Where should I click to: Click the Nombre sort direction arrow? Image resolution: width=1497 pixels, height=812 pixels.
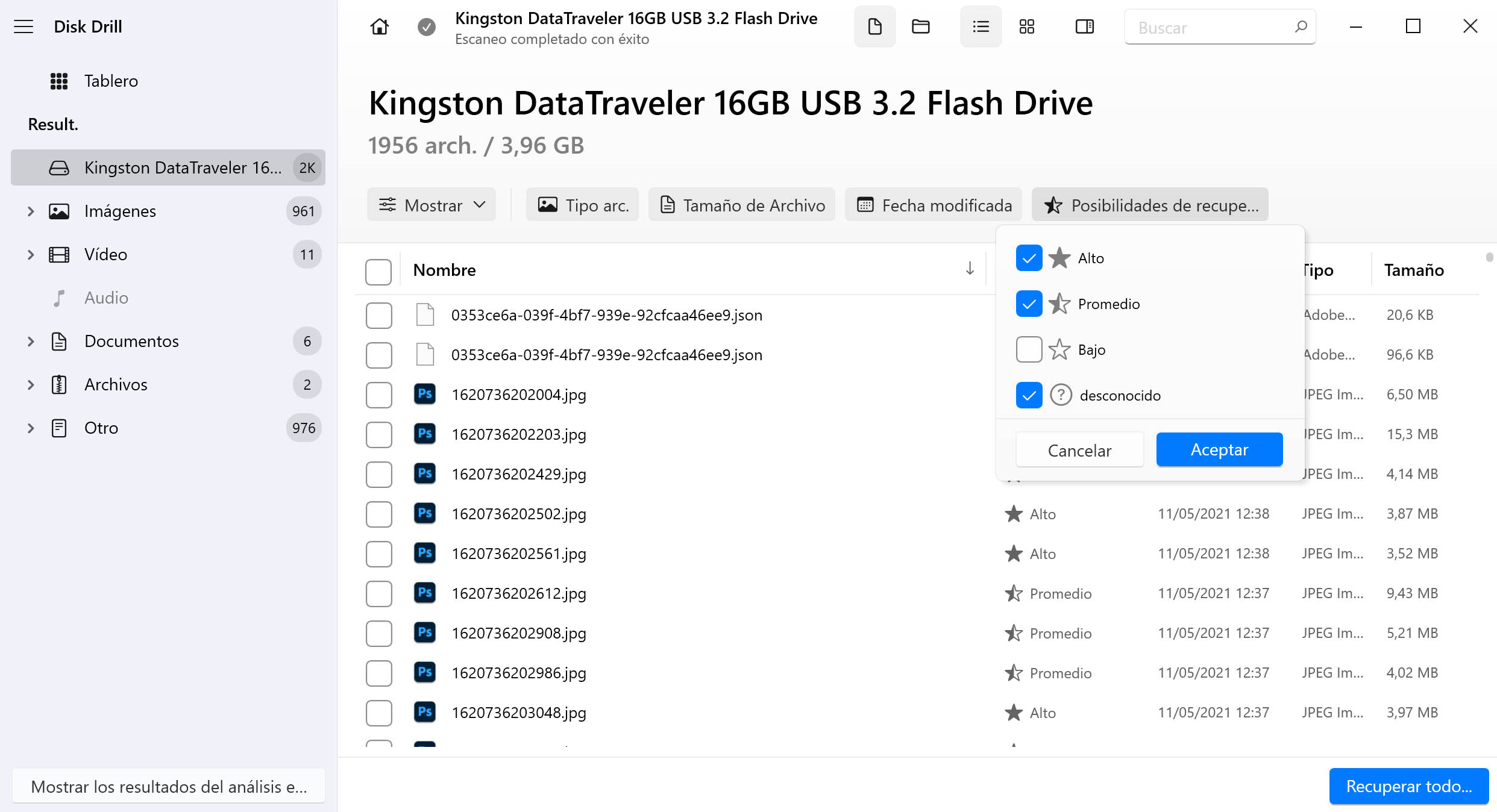click(970, 269)
